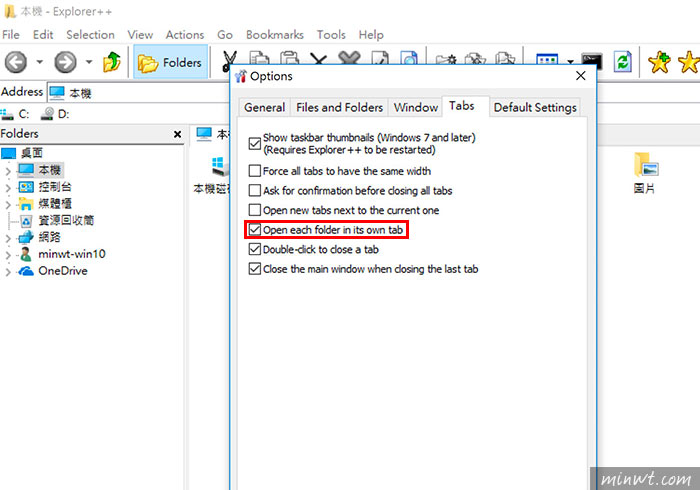Switch to Default Settings tab
Viewport: 700px width, 490px height.
point(535,108)
